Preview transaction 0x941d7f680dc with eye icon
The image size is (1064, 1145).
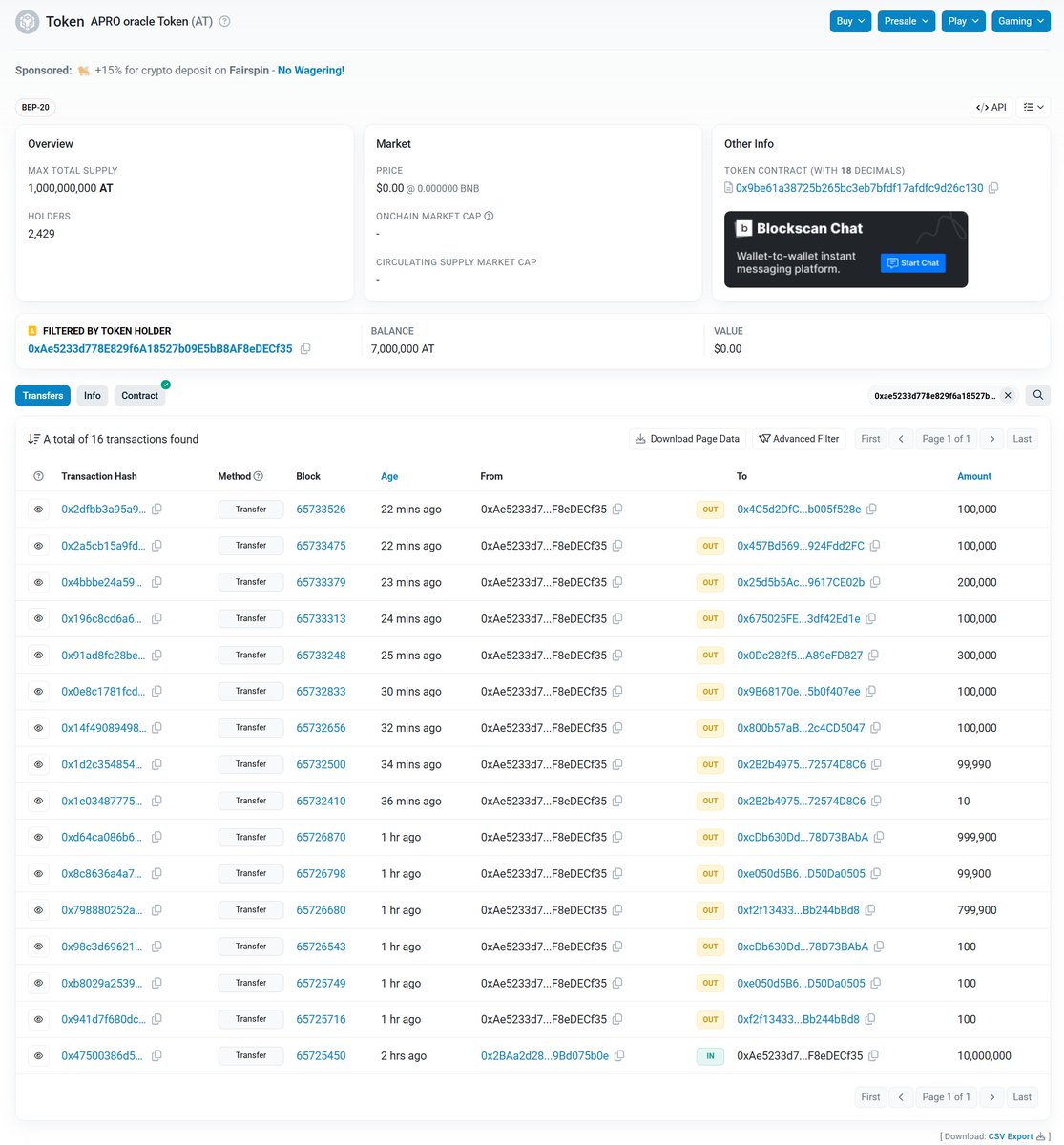(39, 1019)
